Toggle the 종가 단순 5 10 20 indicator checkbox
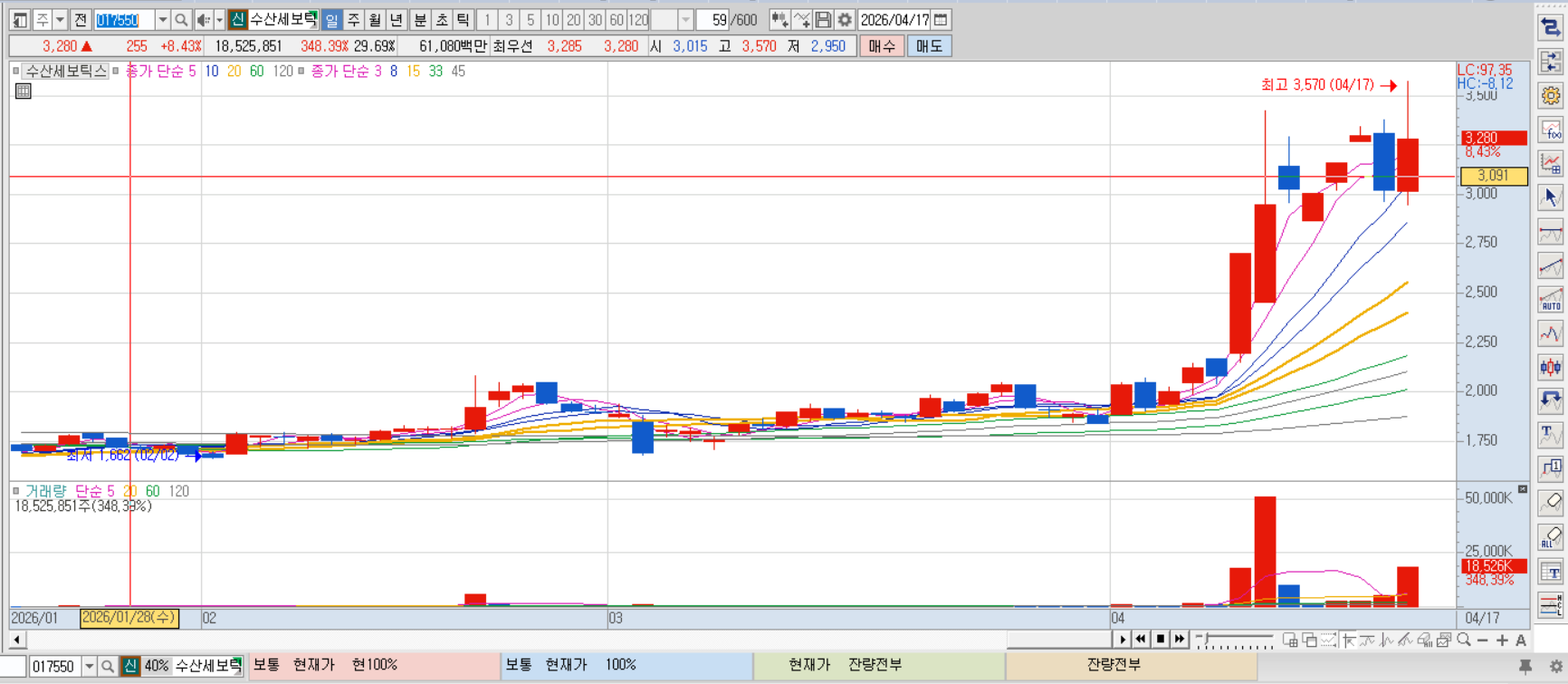Viewport: 1568px width, 684px height. (116, 71)
